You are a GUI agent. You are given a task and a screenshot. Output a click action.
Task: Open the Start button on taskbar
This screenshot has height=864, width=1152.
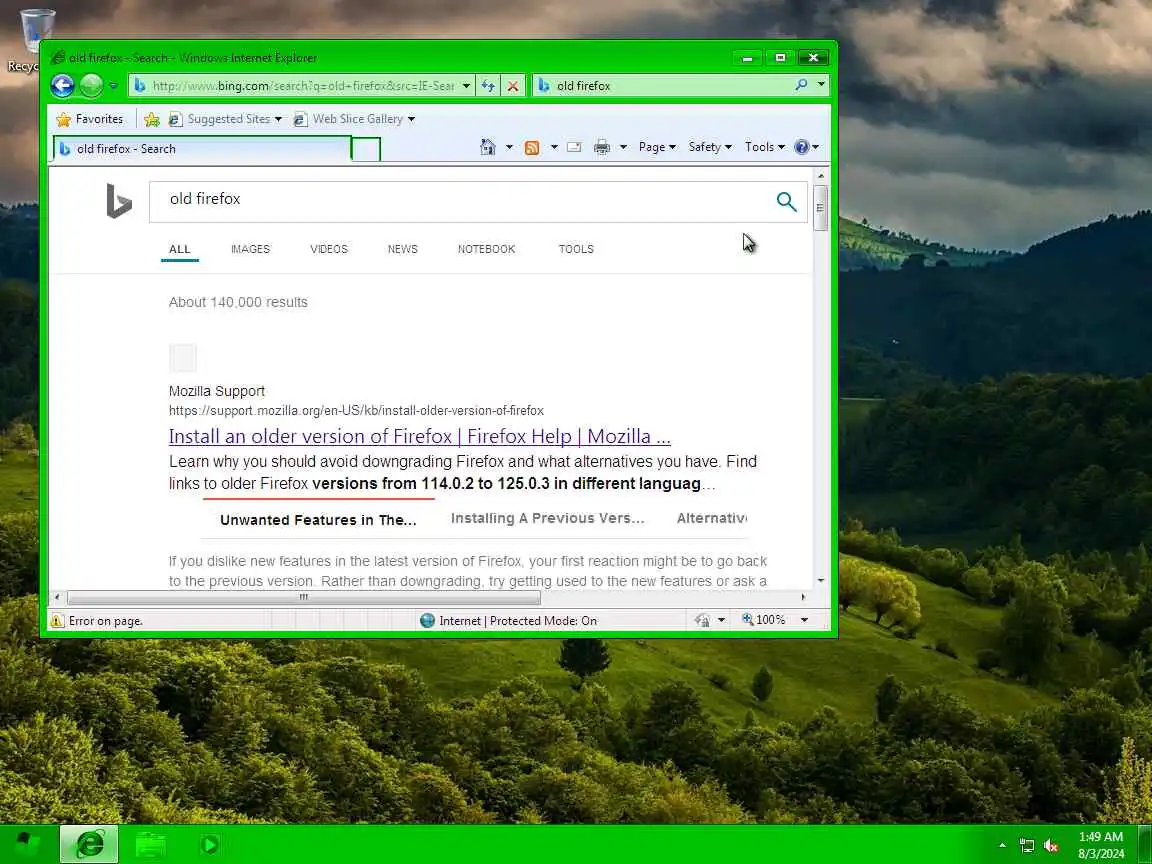tap(28, 844)
